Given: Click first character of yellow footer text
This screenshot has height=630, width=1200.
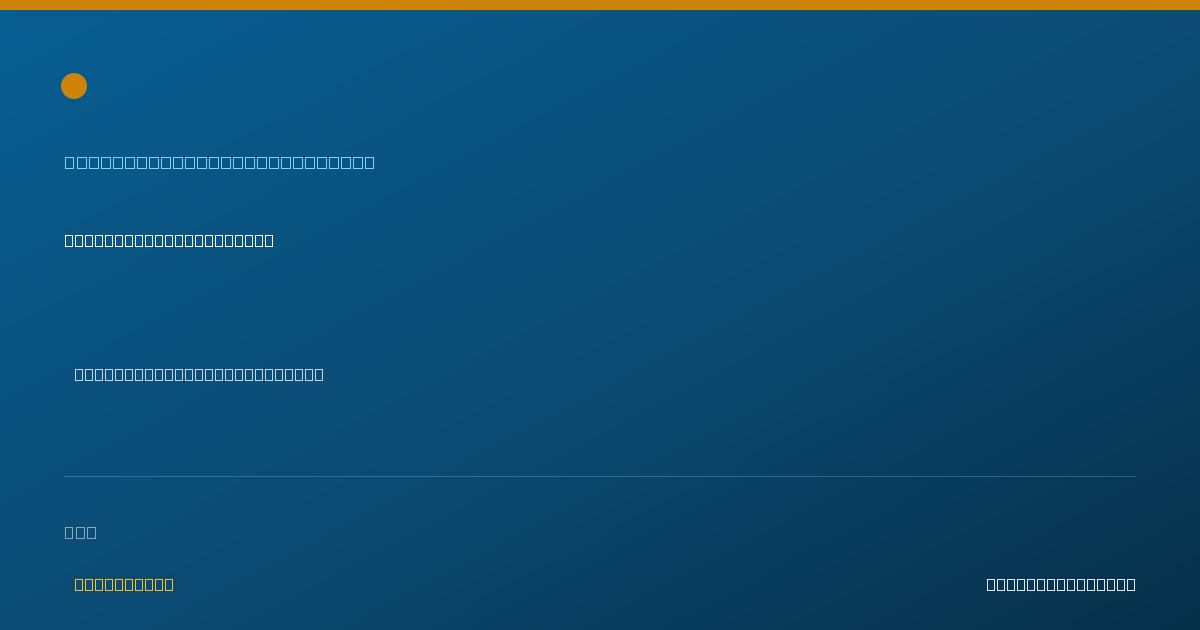Looking at the screenshot, I should [79, 584].
